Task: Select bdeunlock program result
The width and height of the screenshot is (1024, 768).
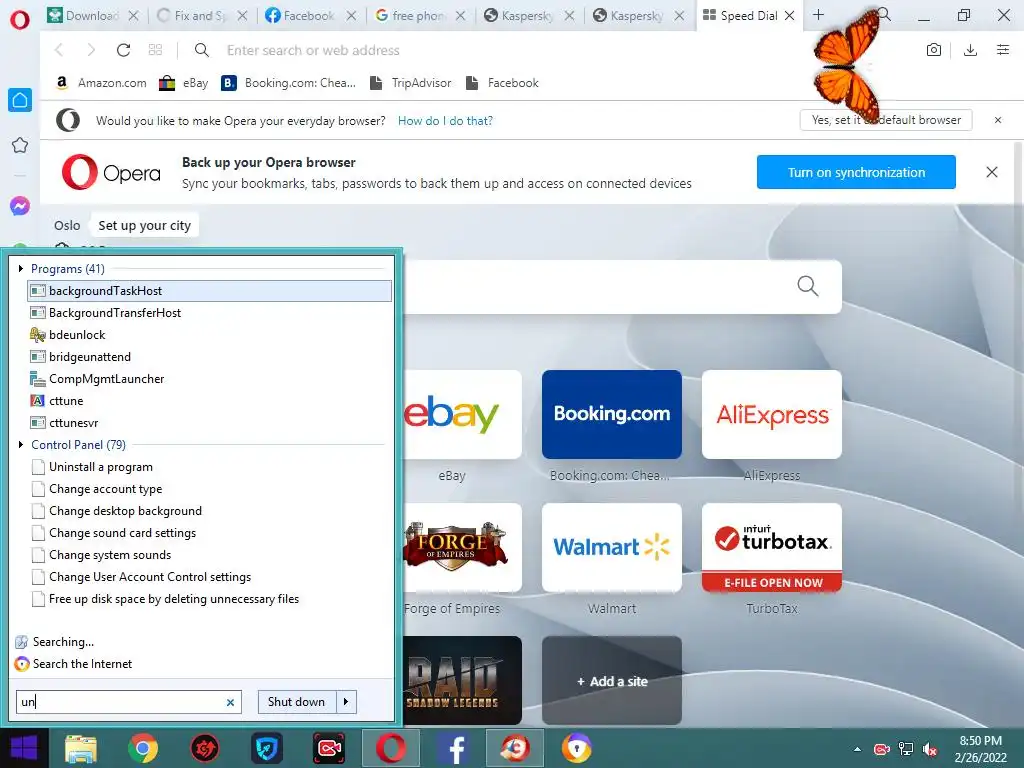Action: pos(210,335)
